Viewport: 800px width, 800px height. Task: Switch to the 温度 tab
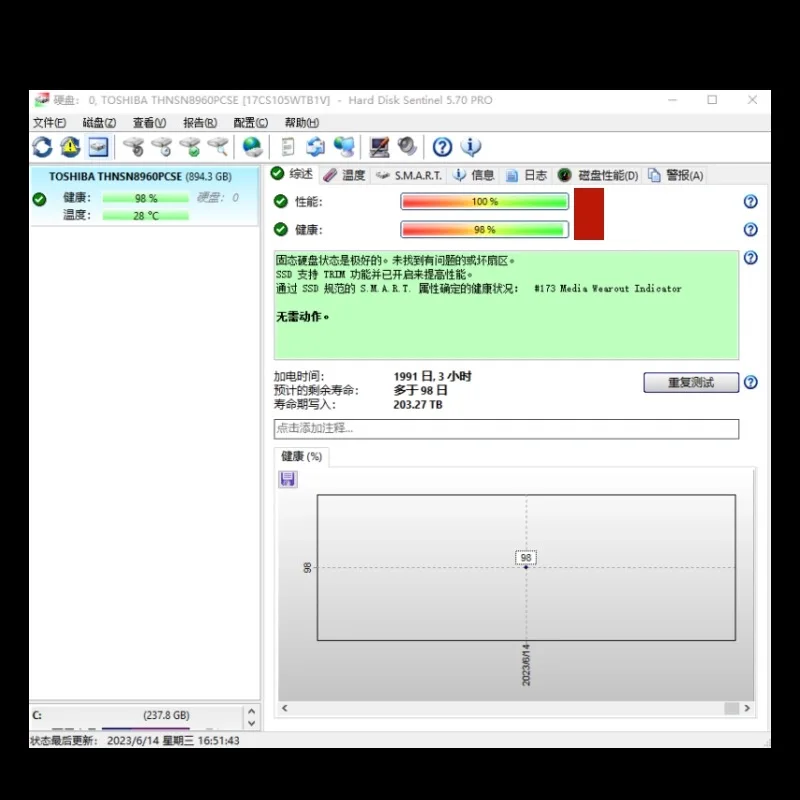(345, 176)
